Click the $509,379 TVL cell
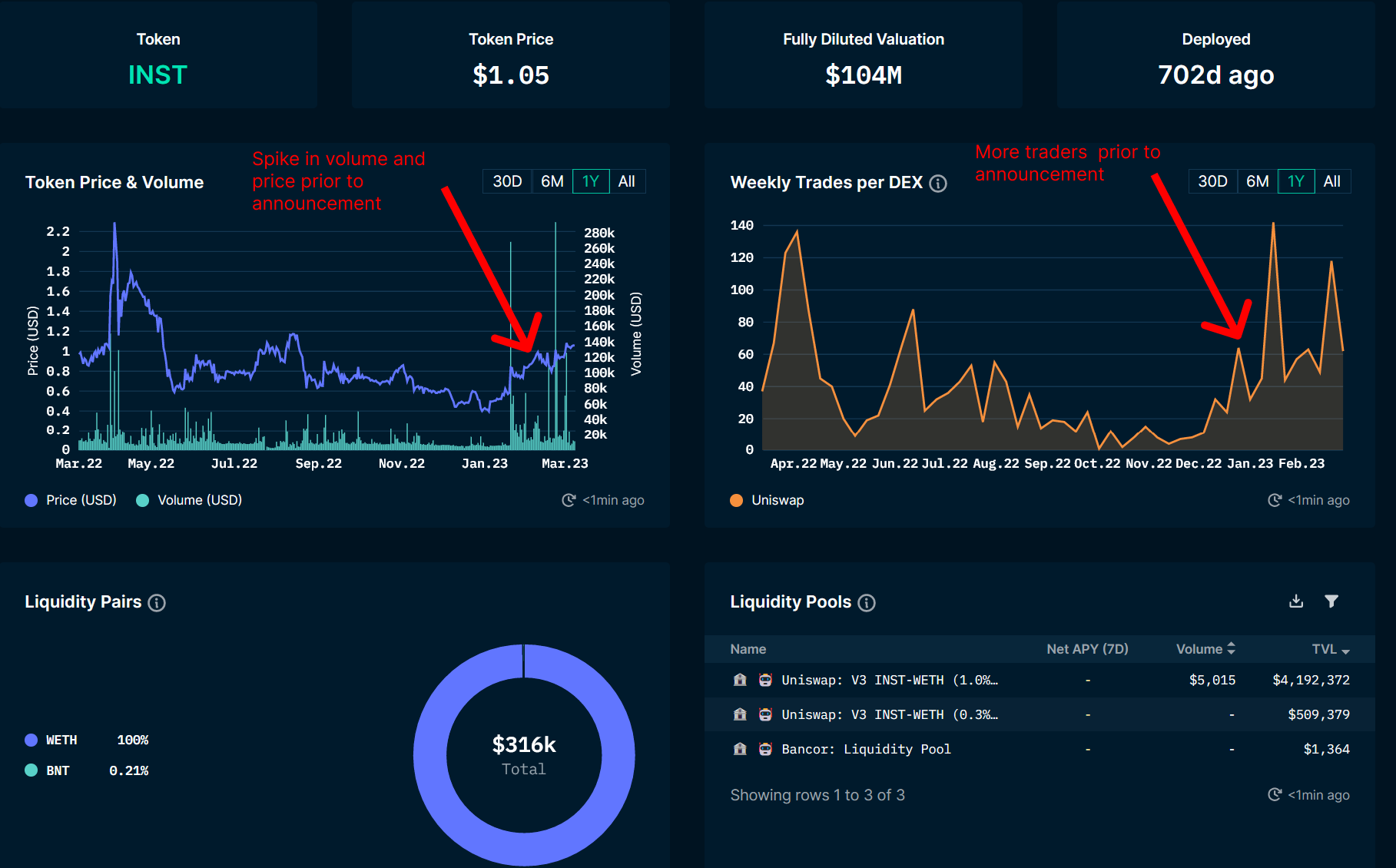This screenshot has width=1396, height=868. pyautogui.click(x=1318, y=714)
